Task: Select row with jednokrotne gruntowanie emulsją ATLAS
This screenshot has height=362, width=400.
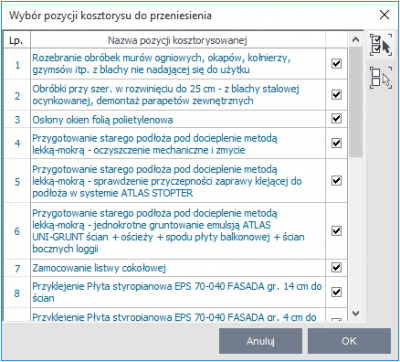Action: (178, 231)
